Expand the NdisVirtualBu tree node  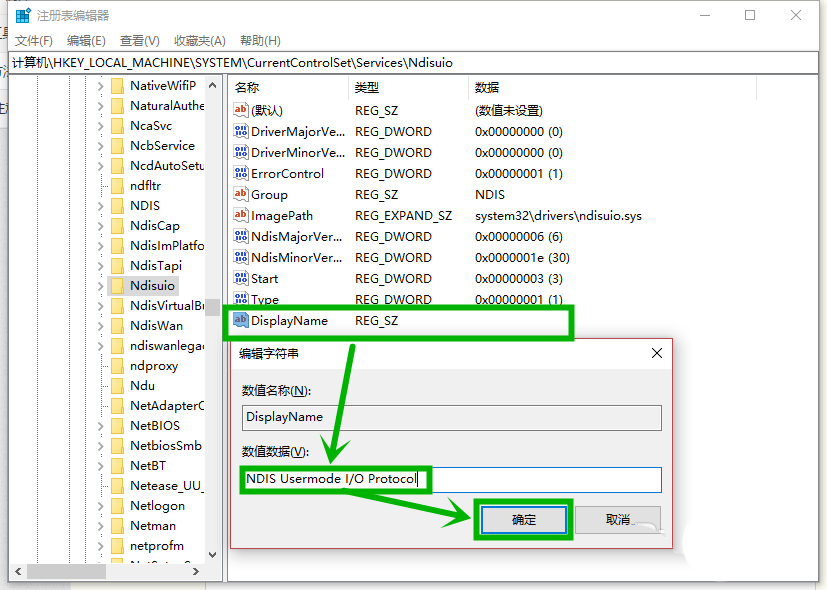[100, 306]
